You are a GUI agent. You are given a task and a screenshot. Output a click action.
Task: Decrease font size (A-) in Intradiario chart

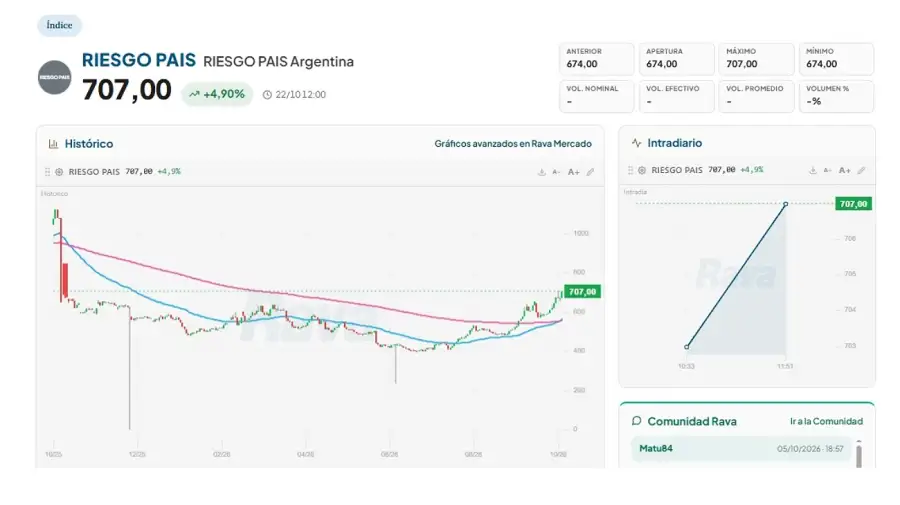click(827, 170)
